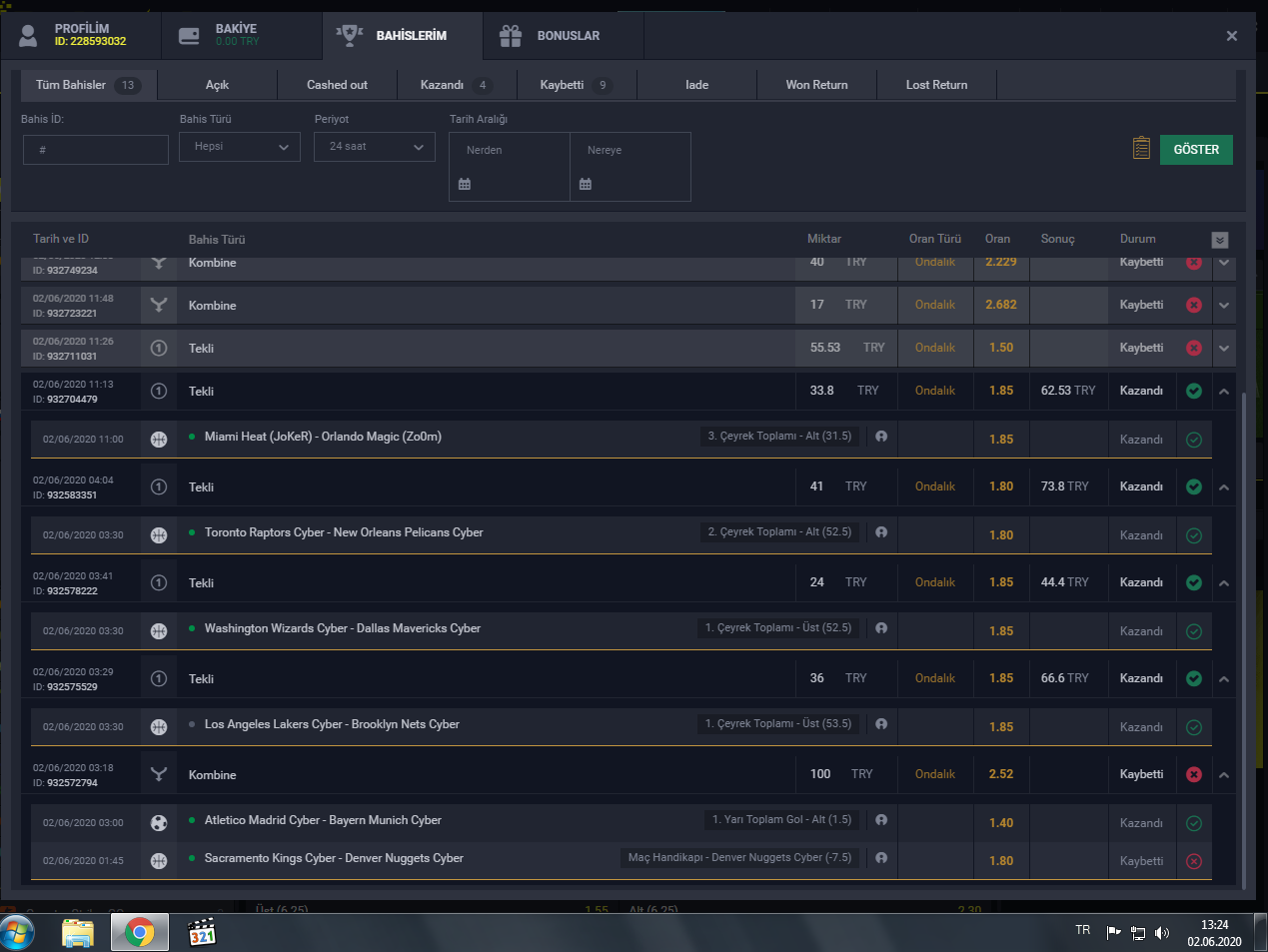Viewport: 1268px width, 952px height.
Task: Collapse bet ID 932572794 row
Action: [1224, 775]
